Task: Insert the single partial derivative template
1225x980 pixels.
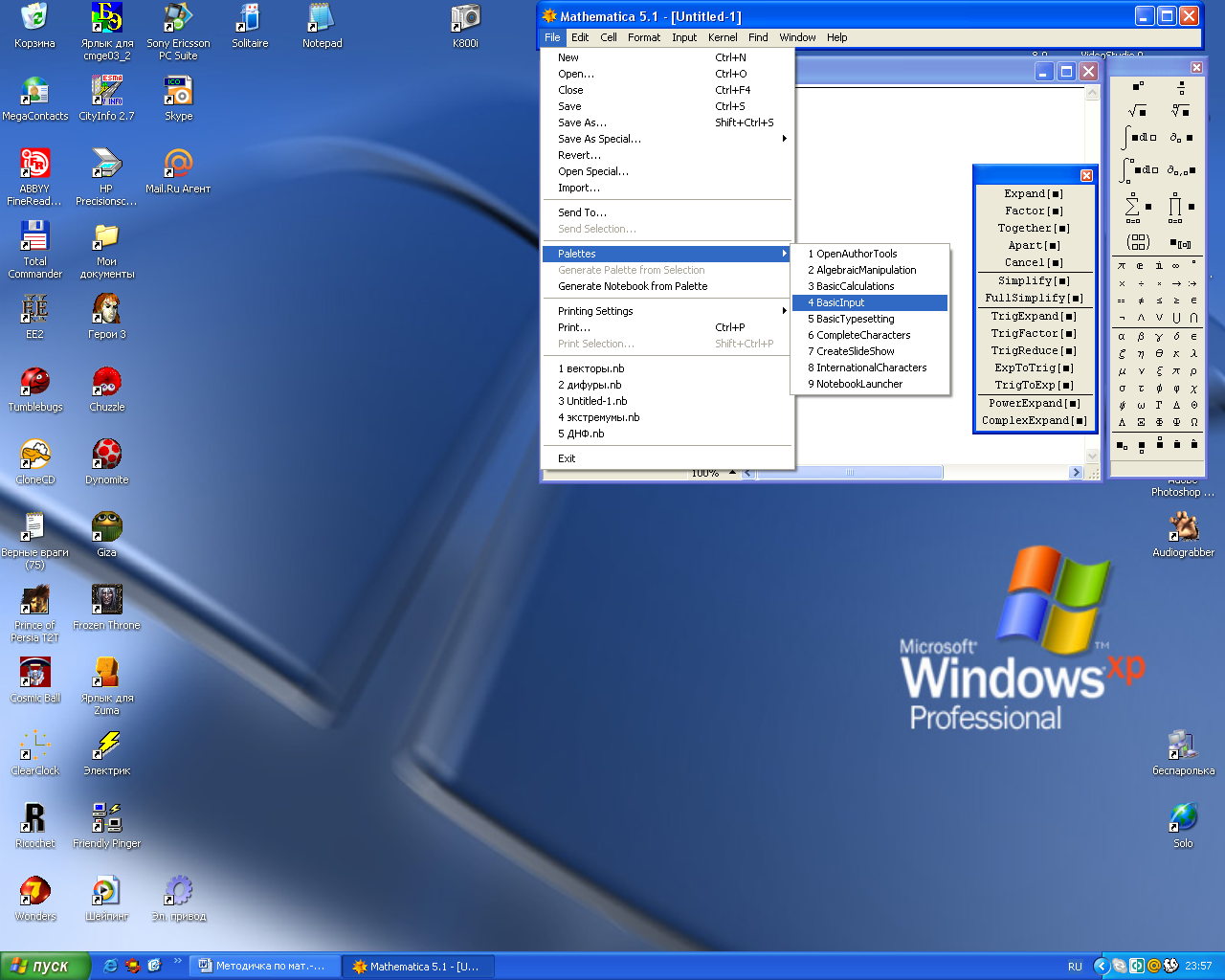Action: tap(1182, 138)
